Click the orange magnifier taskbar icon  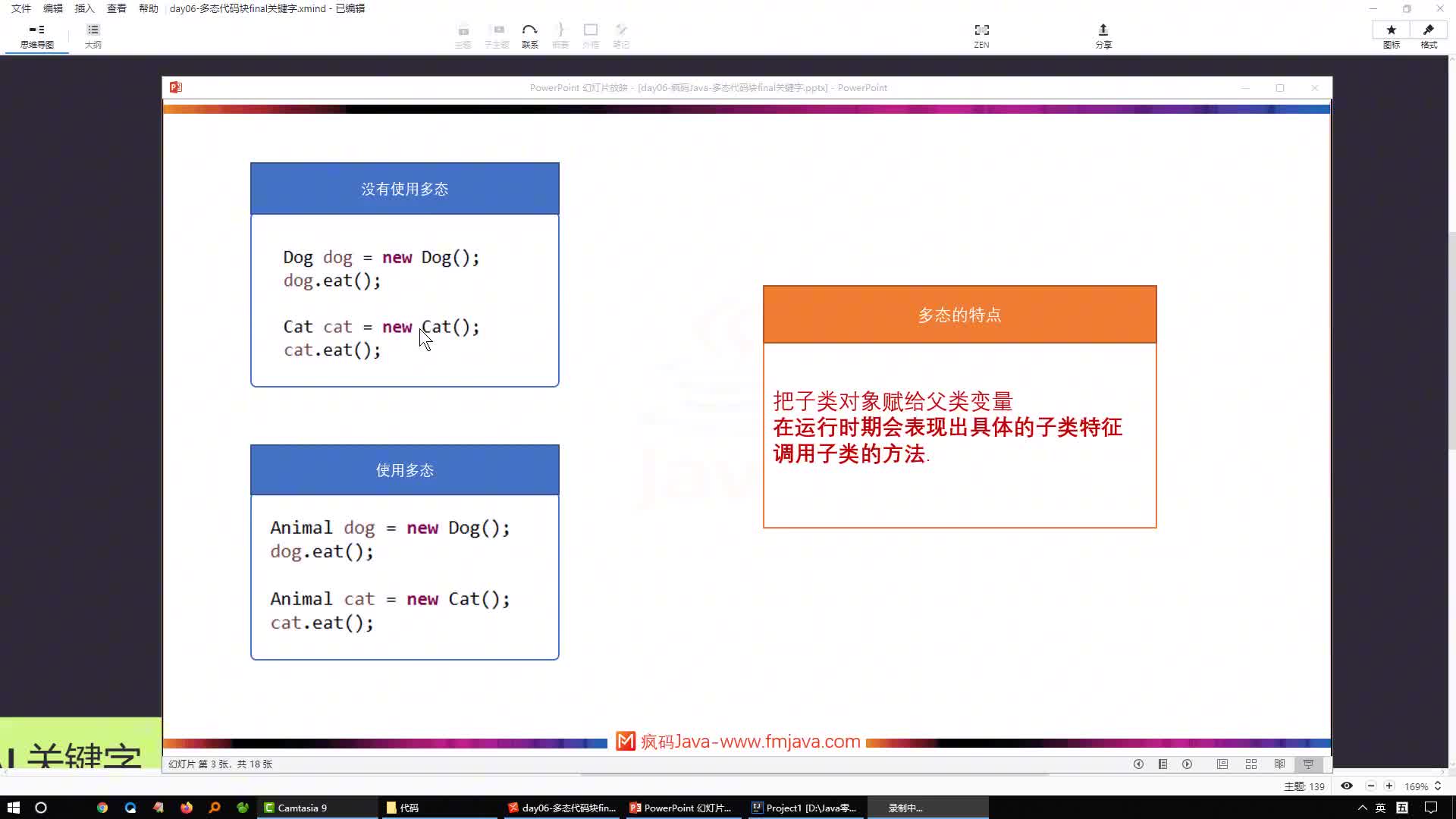coord(215,808)
